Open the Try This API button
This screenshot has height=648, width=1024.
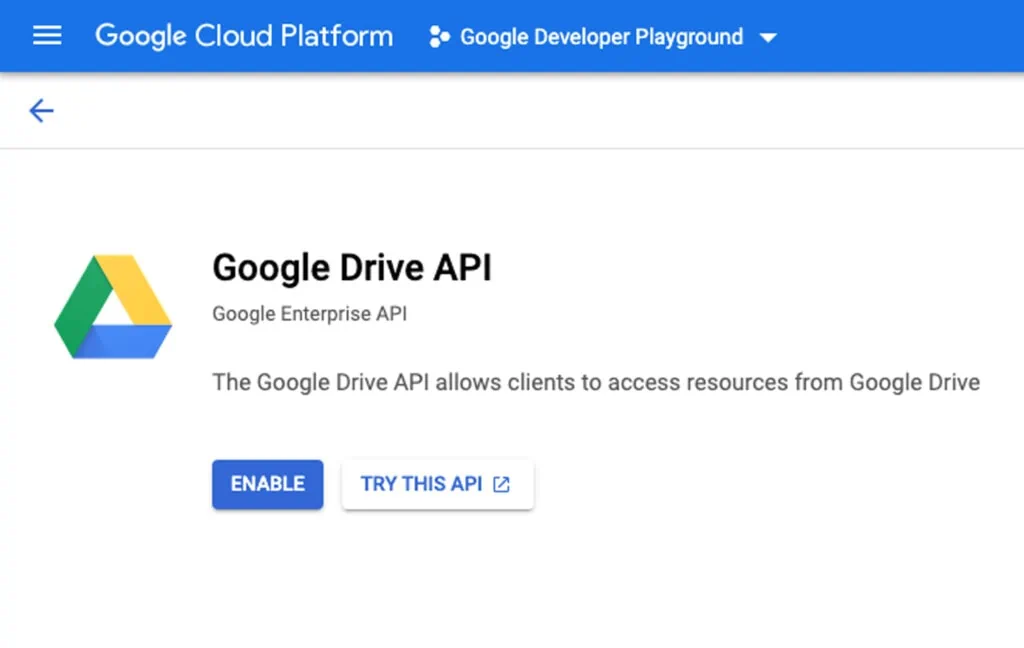[438, 484]
